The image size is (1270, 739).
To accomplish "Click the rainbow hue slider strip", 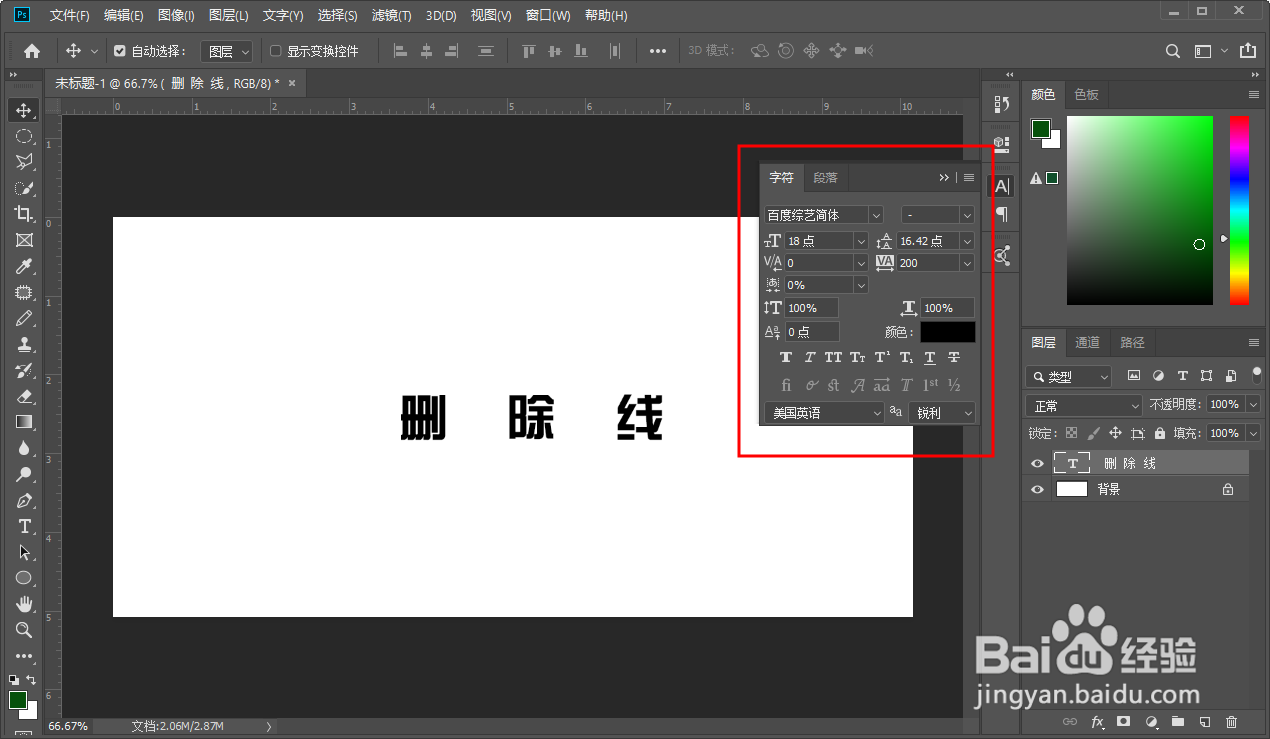I will coord(1239,210).
